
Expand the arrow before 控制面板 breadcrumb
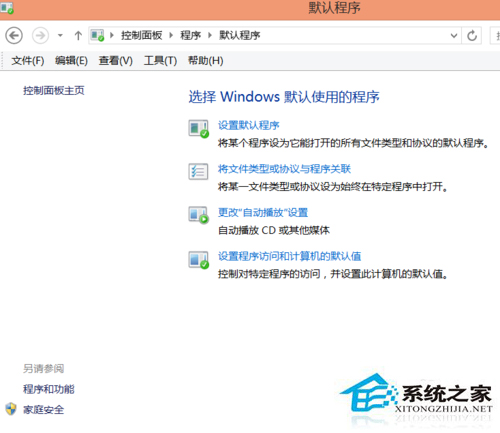[112, 35]
